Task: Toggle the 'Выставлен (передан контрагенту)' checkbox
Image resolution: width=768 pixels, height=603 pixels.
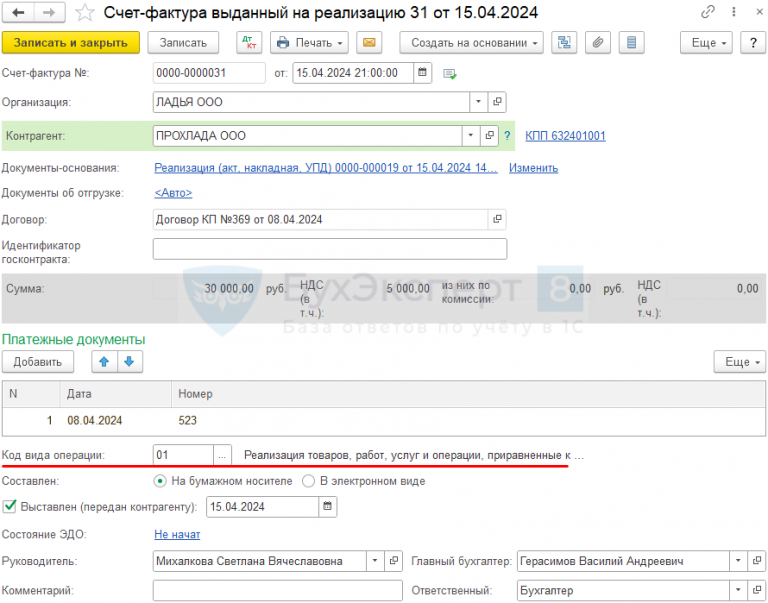Action: tap(10, 506)
